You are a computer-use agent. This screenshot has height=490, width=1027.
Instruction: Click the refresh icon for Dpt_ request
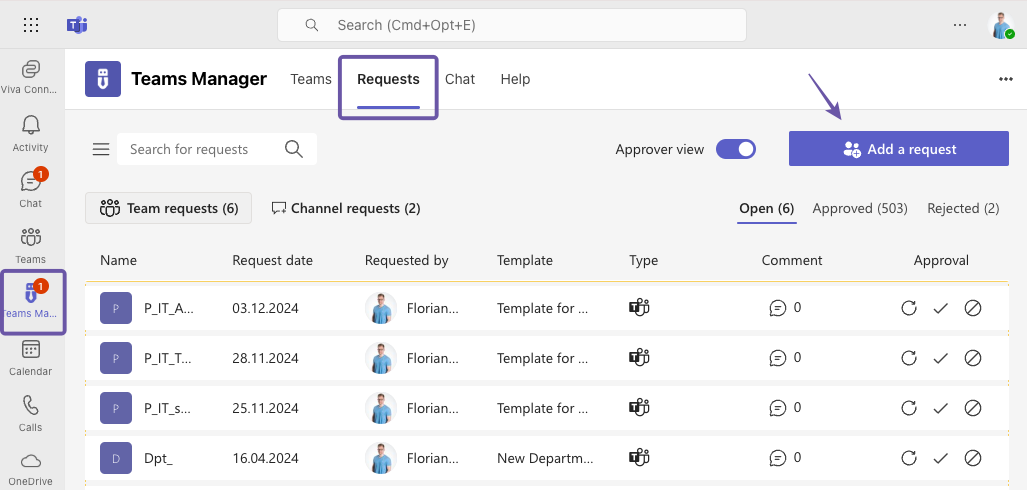908,458
